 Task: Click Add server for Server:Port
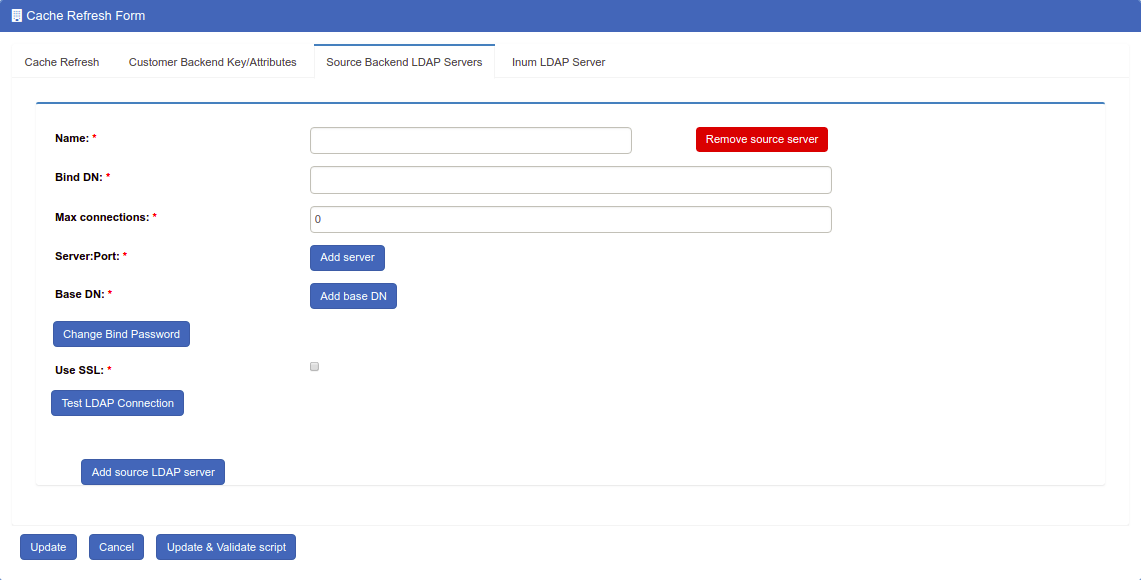[x=347, y=257]
